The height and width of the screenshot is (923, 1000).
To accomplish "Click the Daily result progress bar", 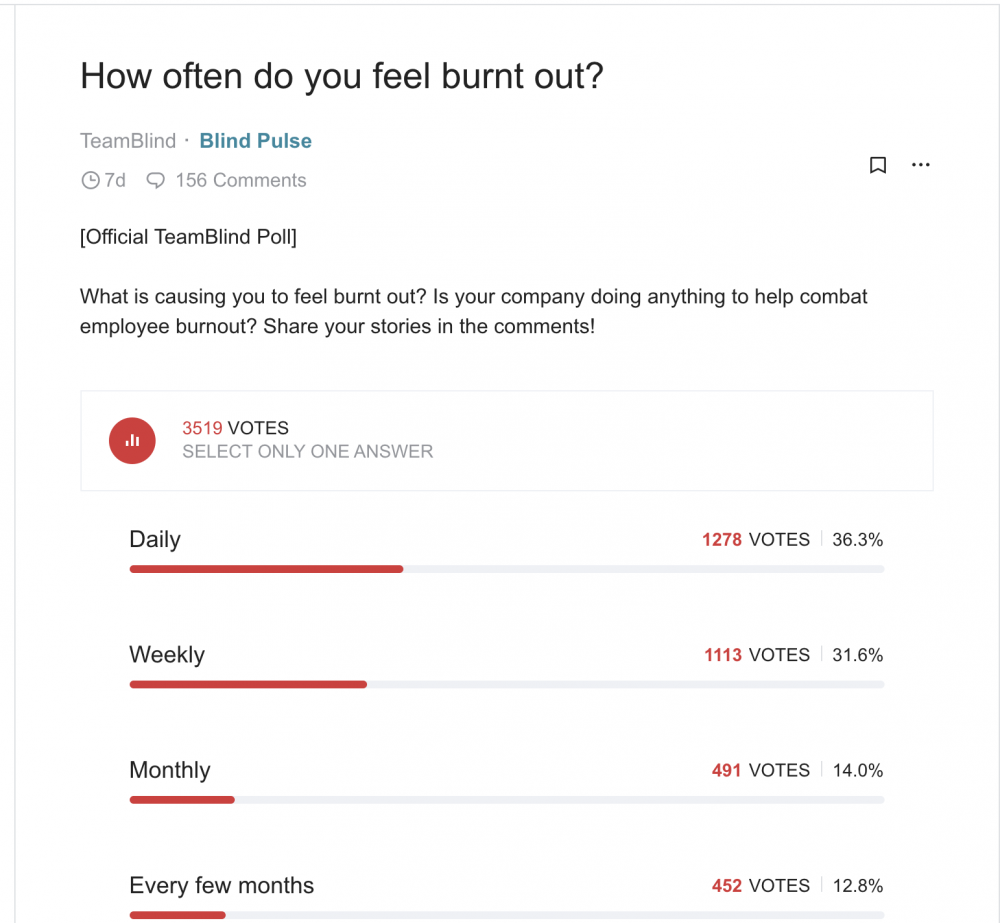I will point(507,569).
